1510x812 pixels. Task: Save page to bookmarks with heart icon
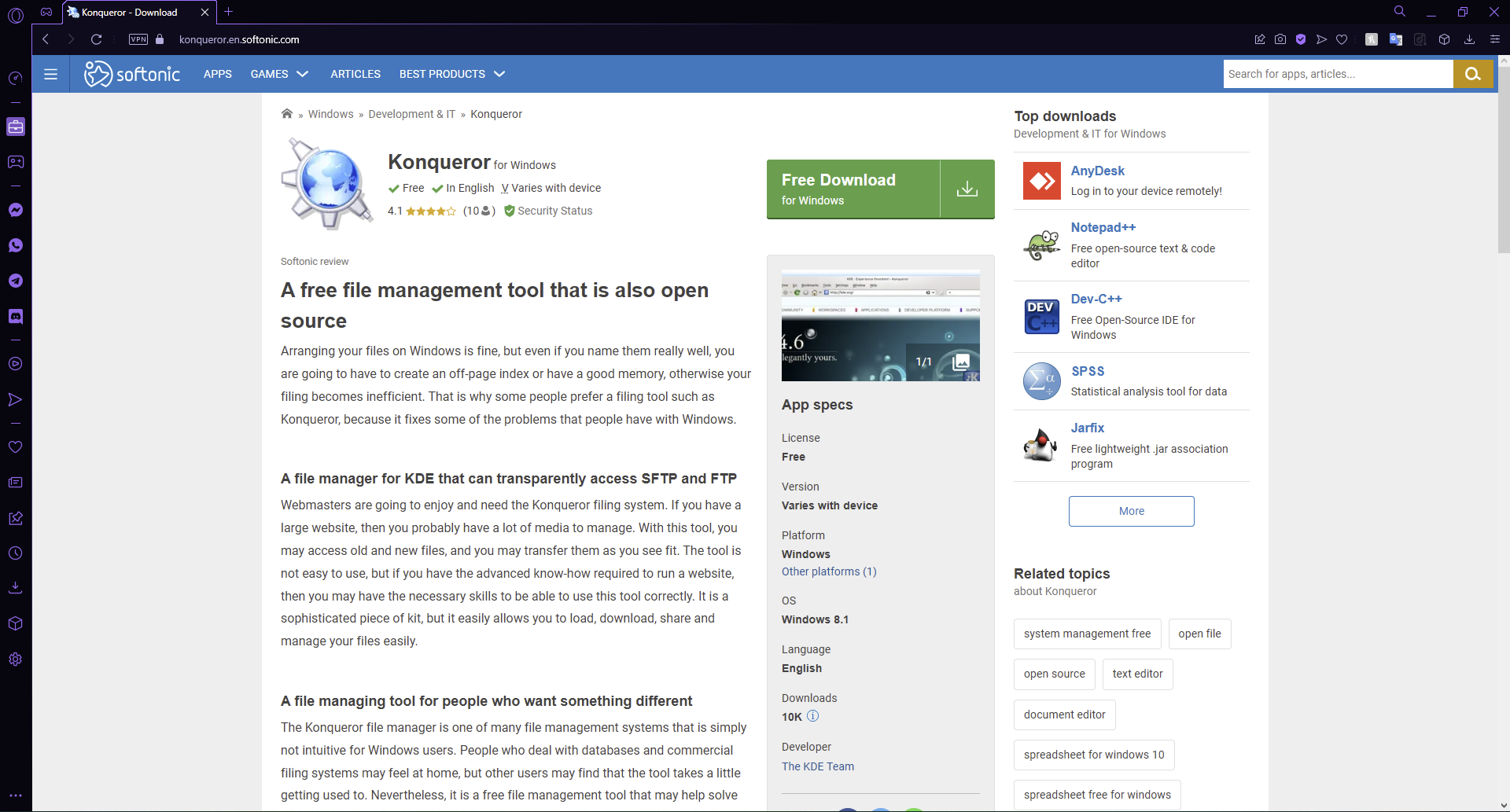pos(1342,39)
